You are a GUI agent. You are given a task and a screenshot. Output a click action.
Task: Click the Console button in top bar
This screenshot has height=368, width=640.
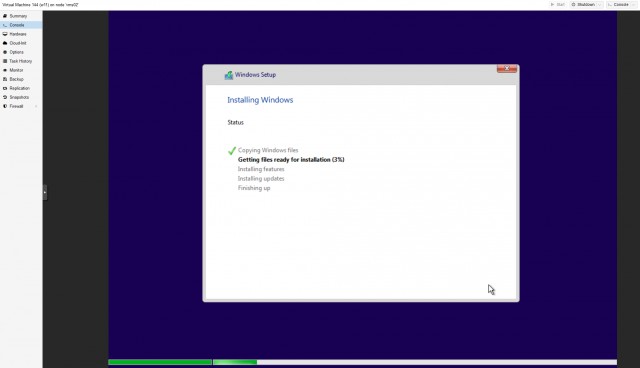point(618,4)
